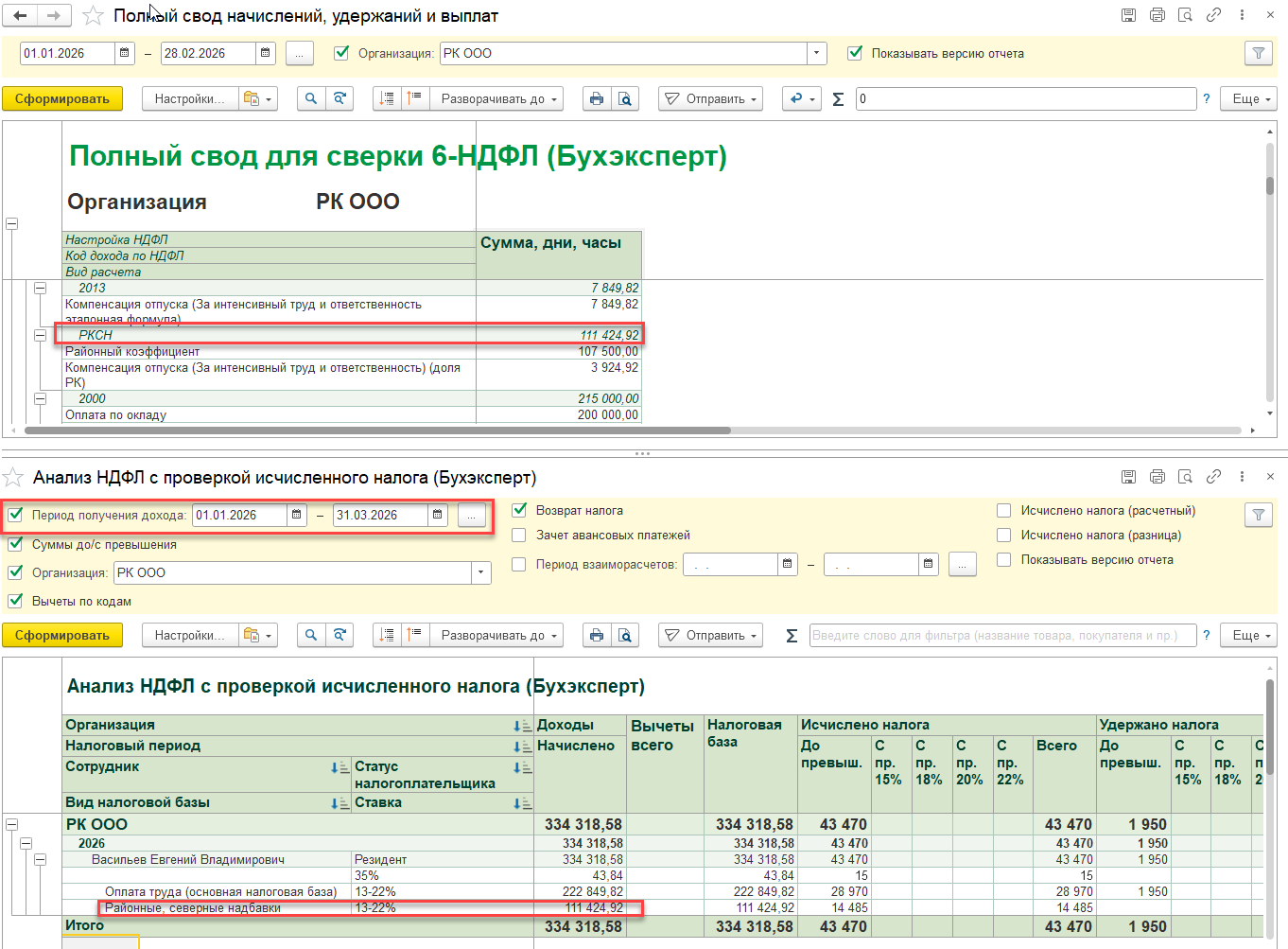Image resolution: width=1288 pixels, height=949 pixels.
Task: Click the magnifier search icon in lower toolbar
Action: tap(310, 636)
